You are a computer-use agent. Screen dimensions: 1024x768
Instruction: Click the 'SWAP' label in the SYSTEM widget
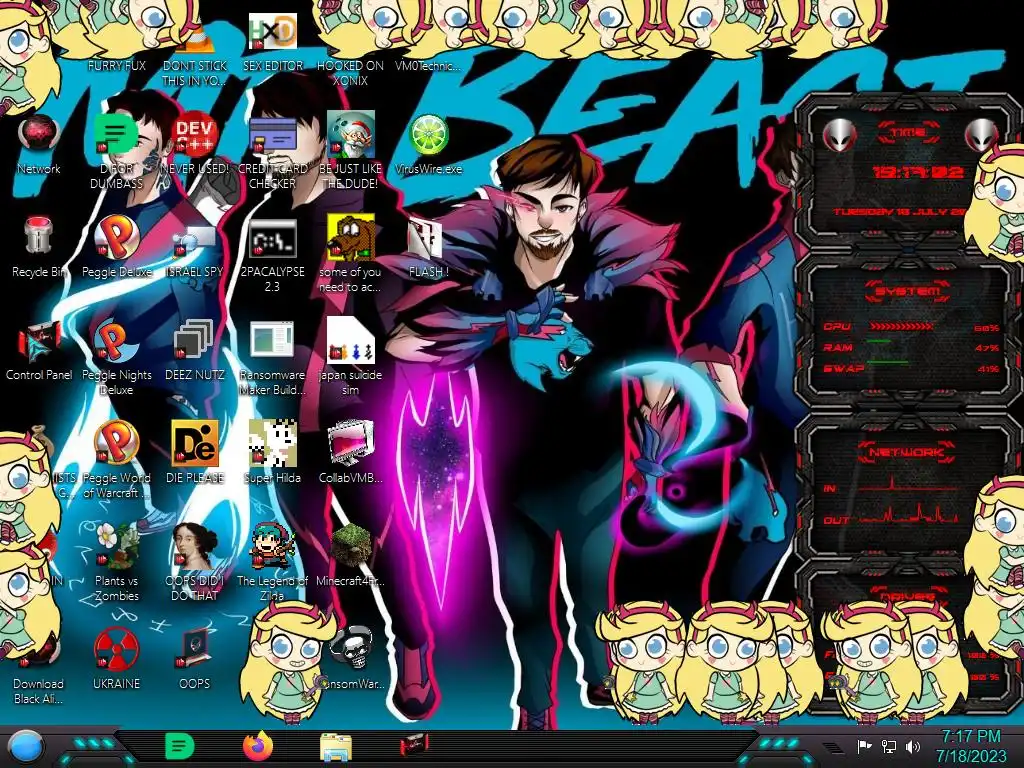(844, 368)
